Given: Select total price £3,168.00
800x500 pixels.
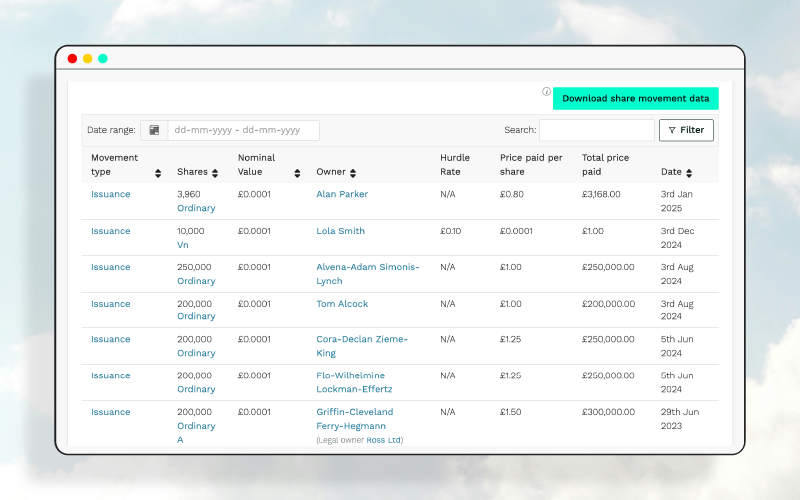Looking at the screenshot, I should [601, 194].
